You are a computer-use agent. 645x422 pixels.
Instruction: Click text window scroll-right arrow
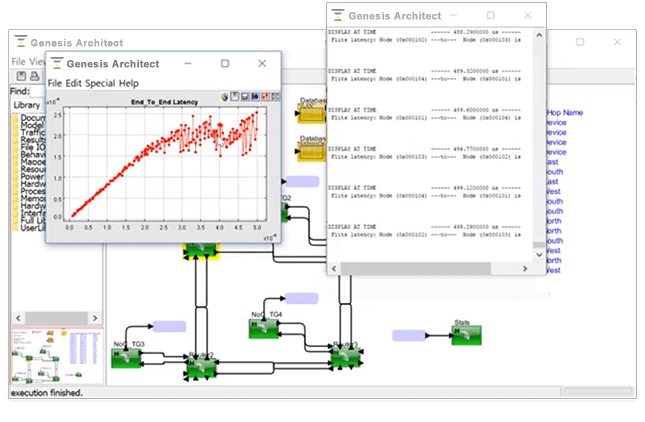[525, 269]
